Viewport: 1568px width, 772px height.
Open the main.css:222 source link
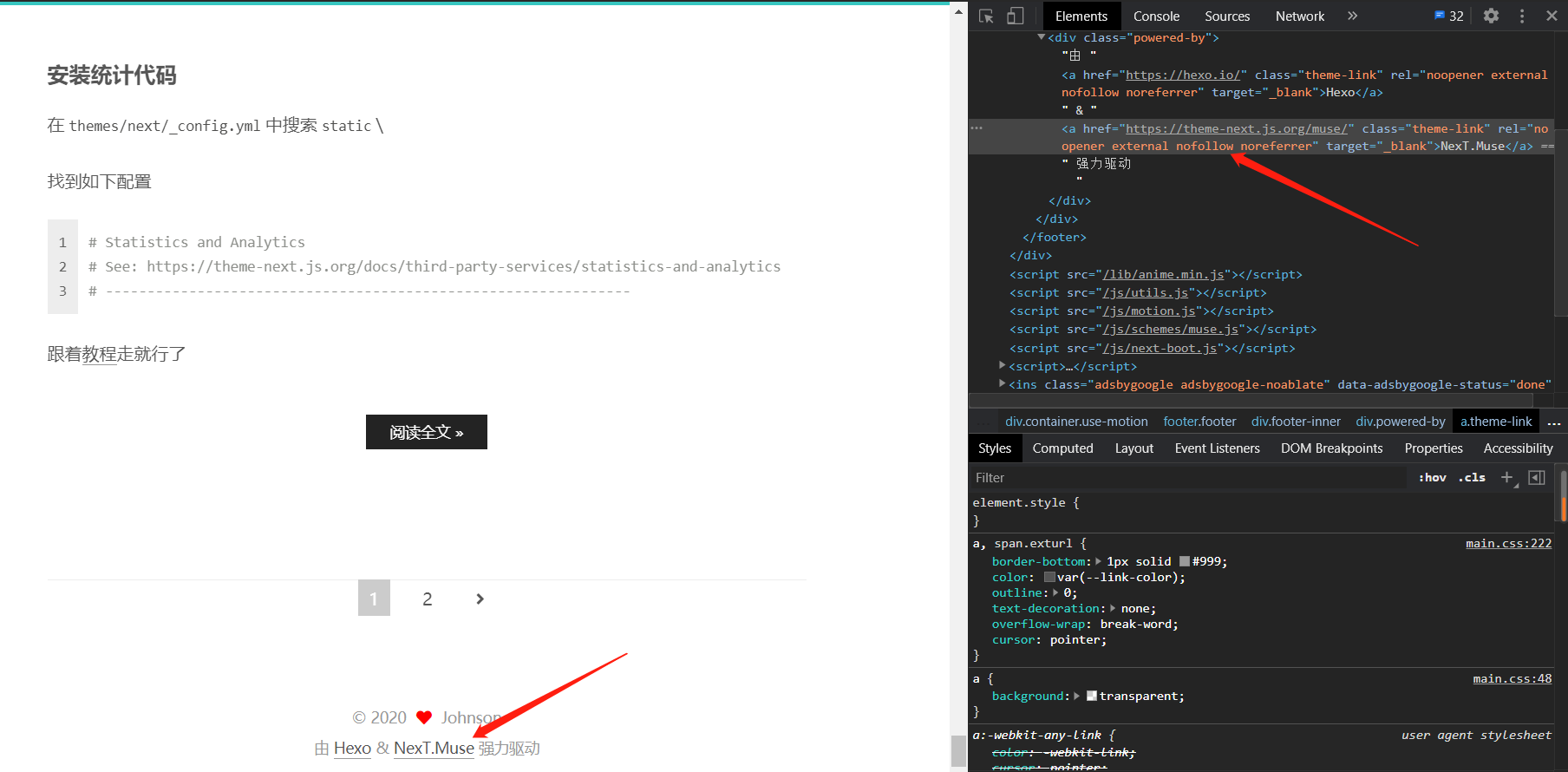[x=1508, y=543]
